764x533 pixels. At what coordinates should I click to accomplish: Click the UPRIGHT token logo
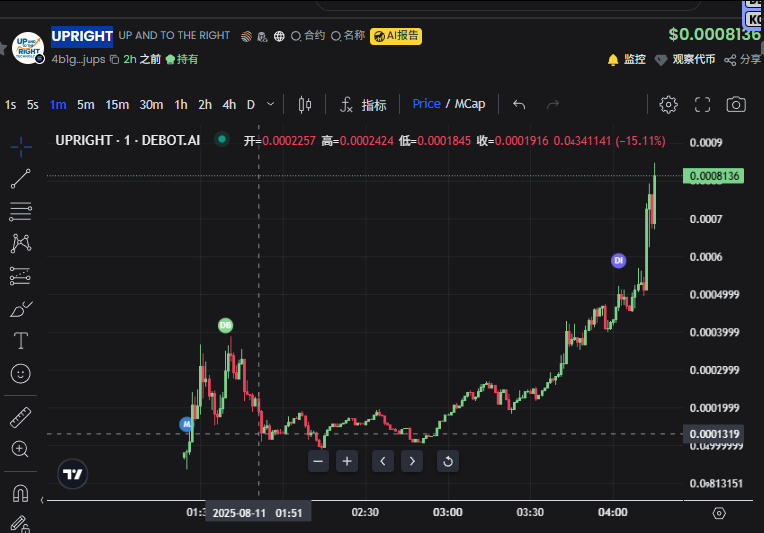(28, 48)
